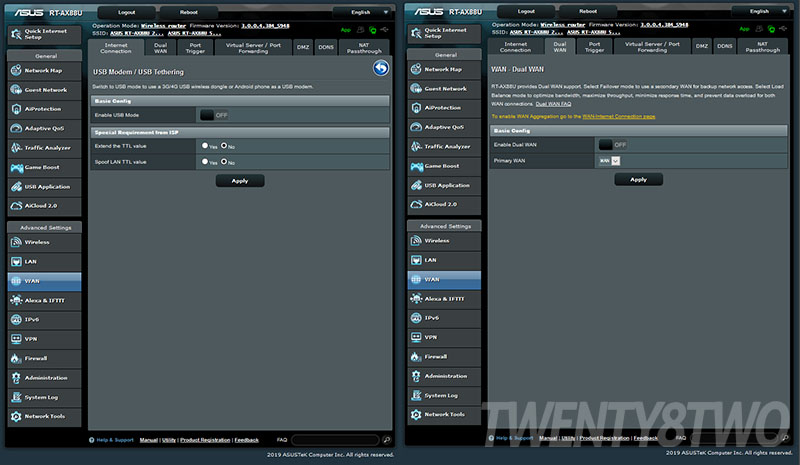Open LAN settings icon in left window
This screenshot has width=800, height=465.
(16, 261)
